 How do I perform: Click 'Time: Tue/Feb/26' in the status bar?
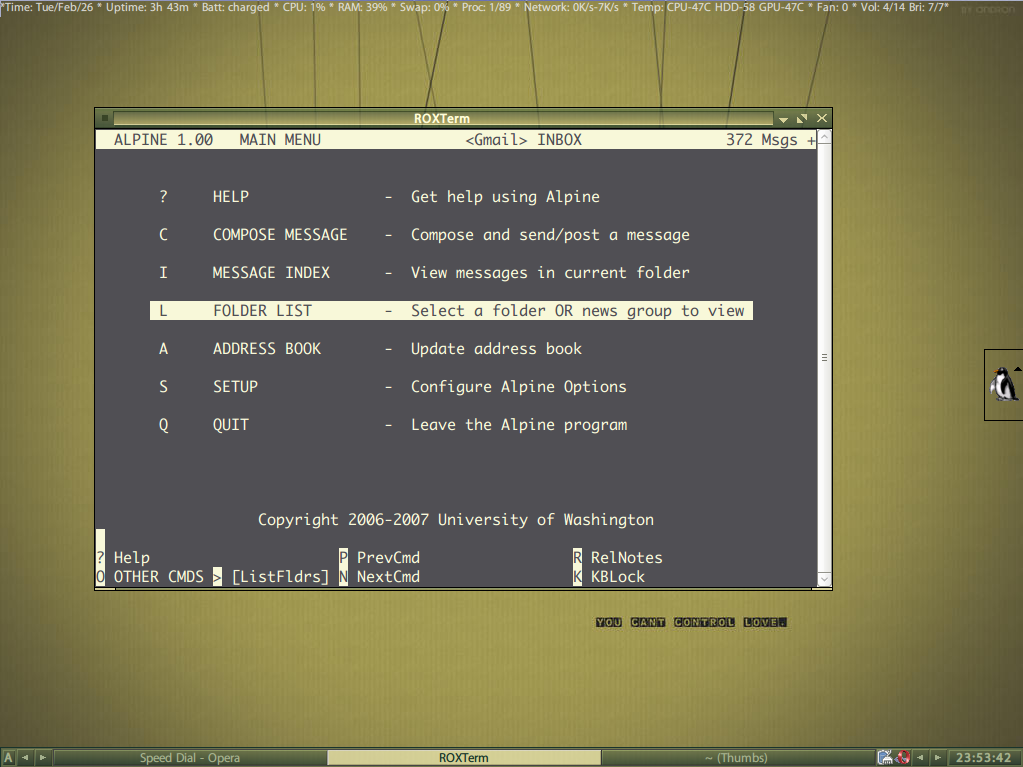tap(49, 7)
